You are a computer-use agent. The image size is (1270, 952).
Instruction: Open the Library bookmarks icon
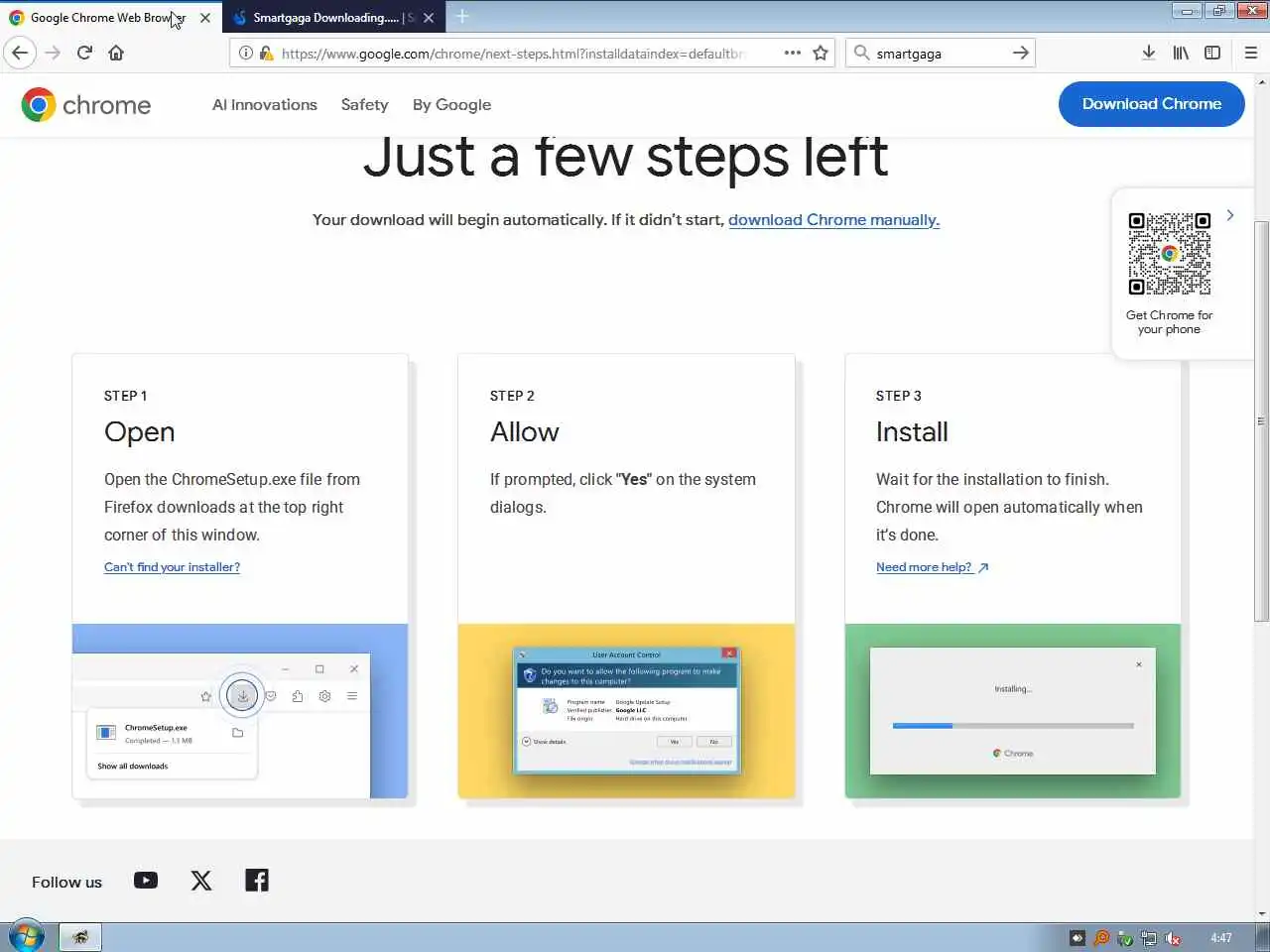click(1181, 53)
